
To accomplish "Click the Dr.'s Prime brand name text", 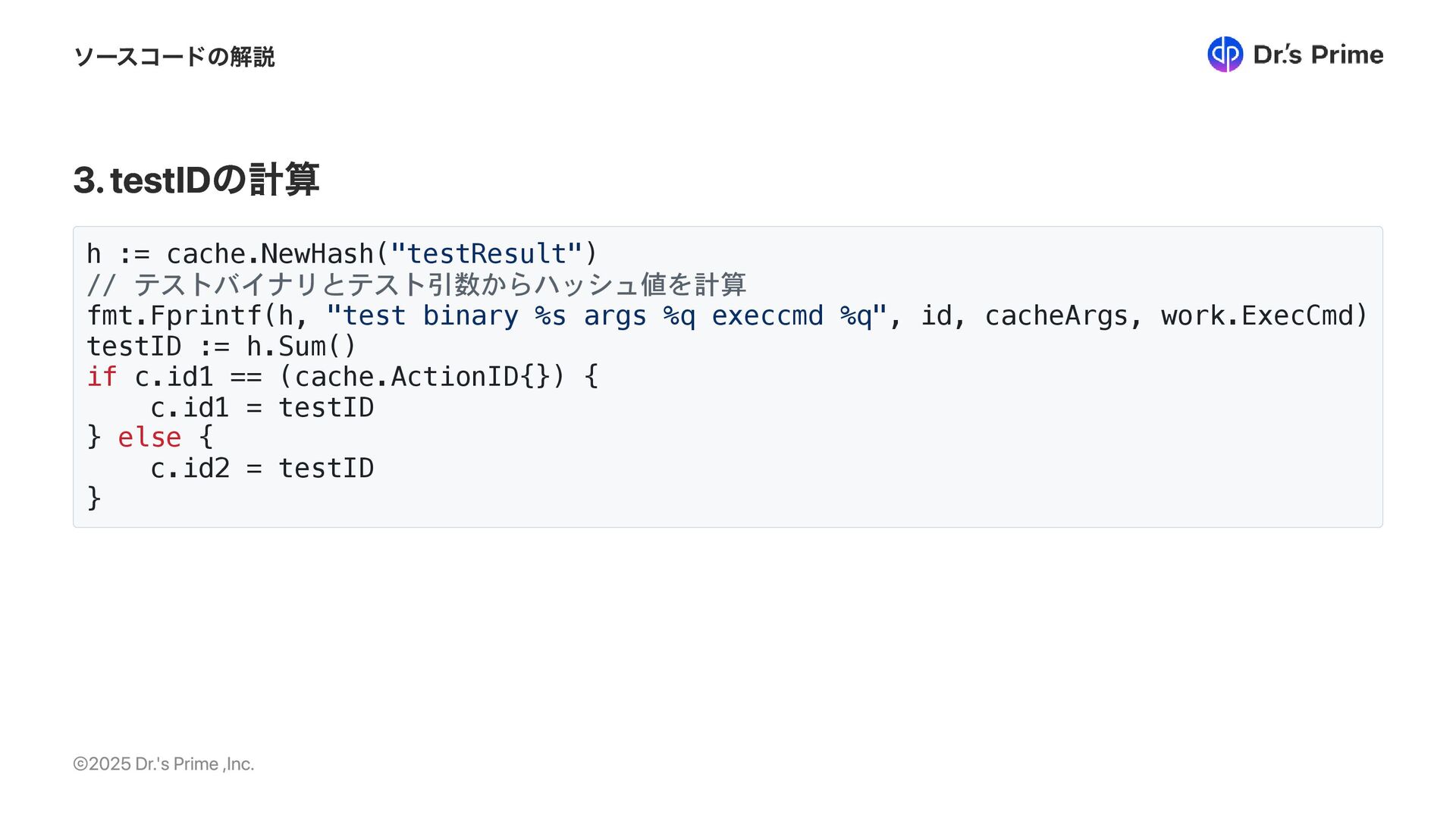I will 1318,55.
